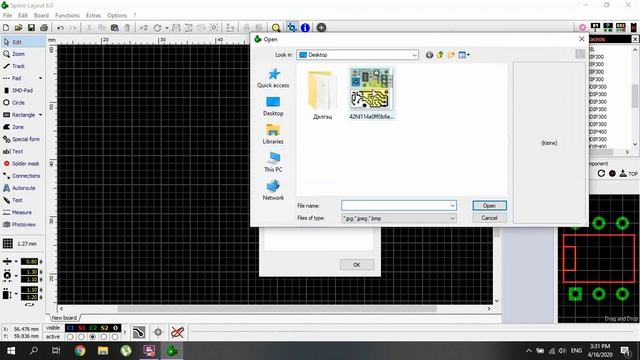Click OK in the background dialog
Viewport: 640px width, 360px height.
pyautogui.click(x=357, y=265)
